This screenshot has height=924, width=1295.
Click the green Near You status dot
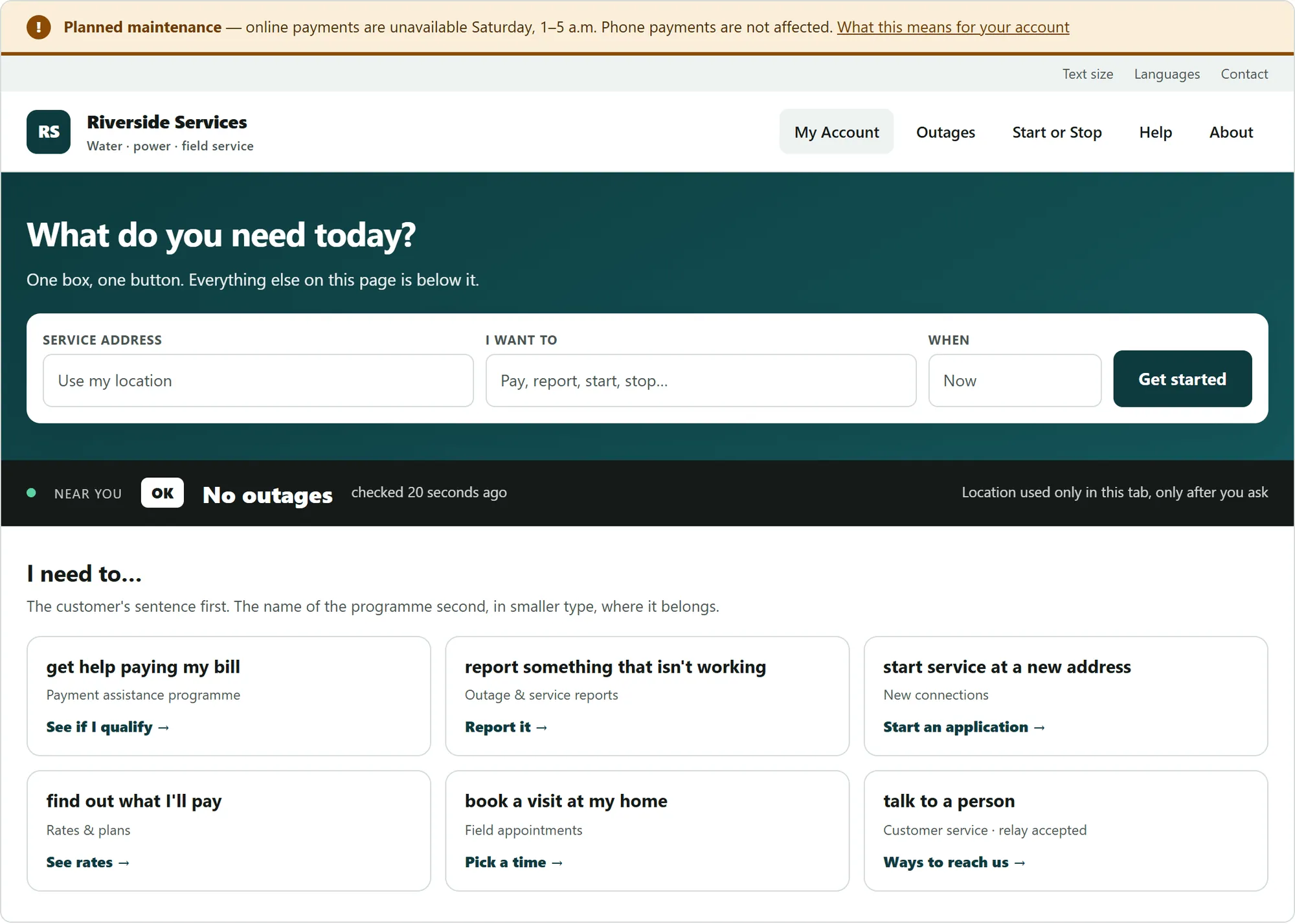[31, 493]
